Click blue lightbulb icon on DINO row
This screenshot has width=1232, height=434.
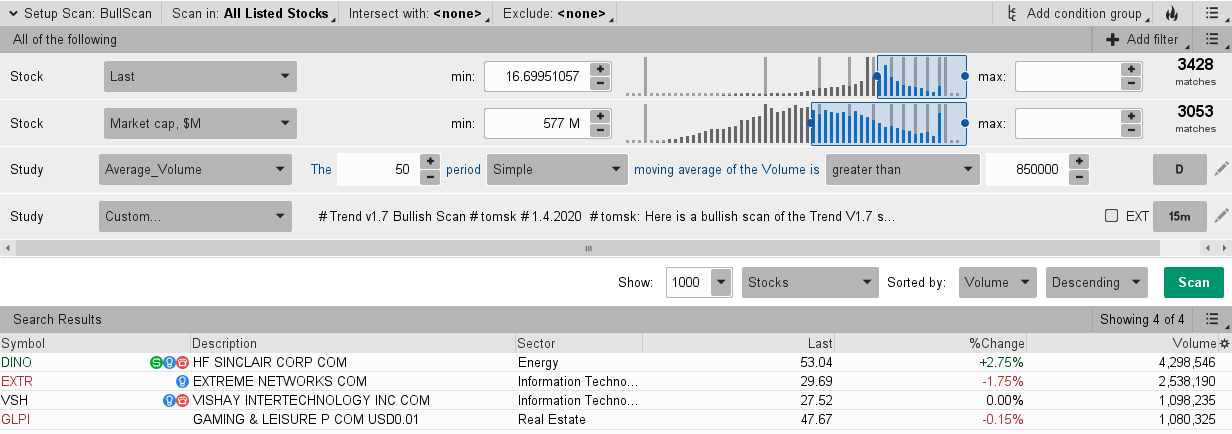tap(169, 362)
